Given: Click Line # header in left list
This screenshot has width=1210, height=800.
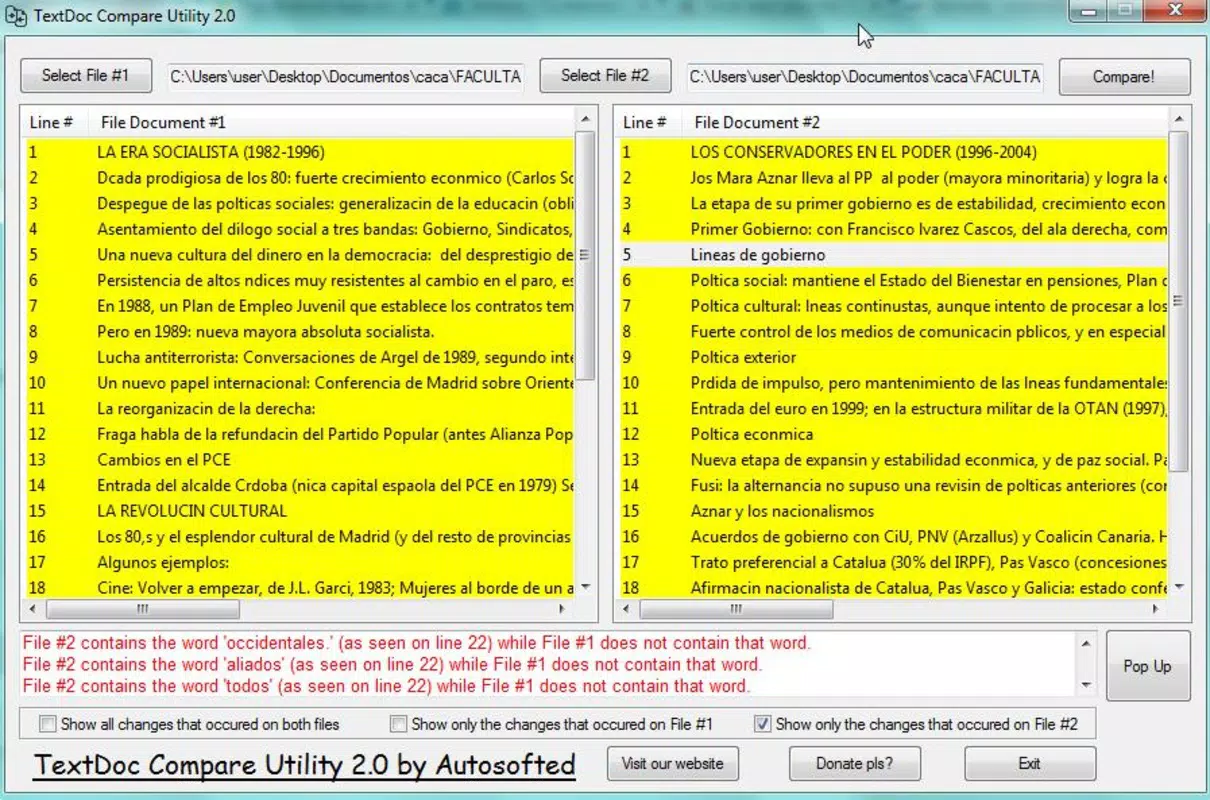Looking at the screenshot, I should pos(55,122).
